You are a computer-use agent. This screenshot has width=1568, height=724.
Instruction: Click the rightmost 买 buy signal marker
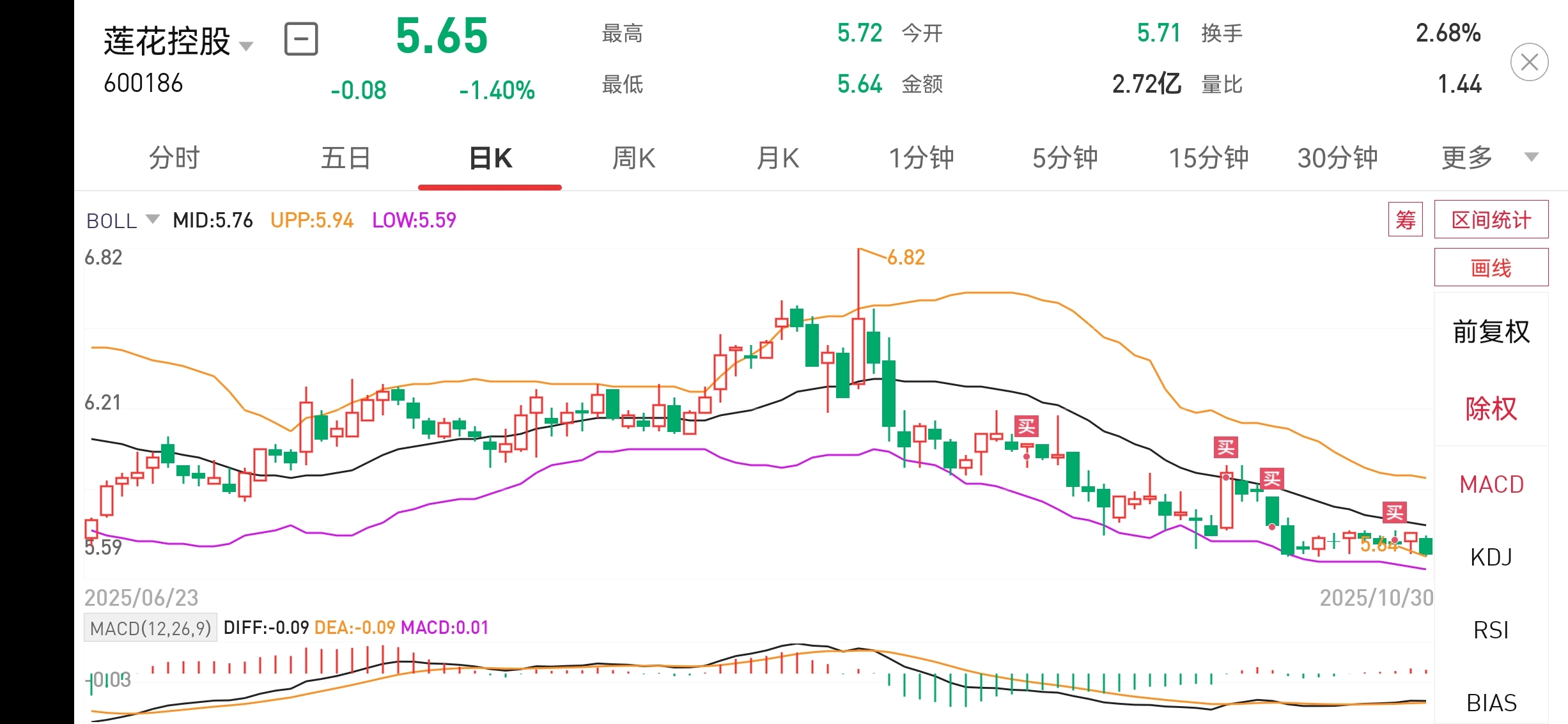(x=1394, y=512)
